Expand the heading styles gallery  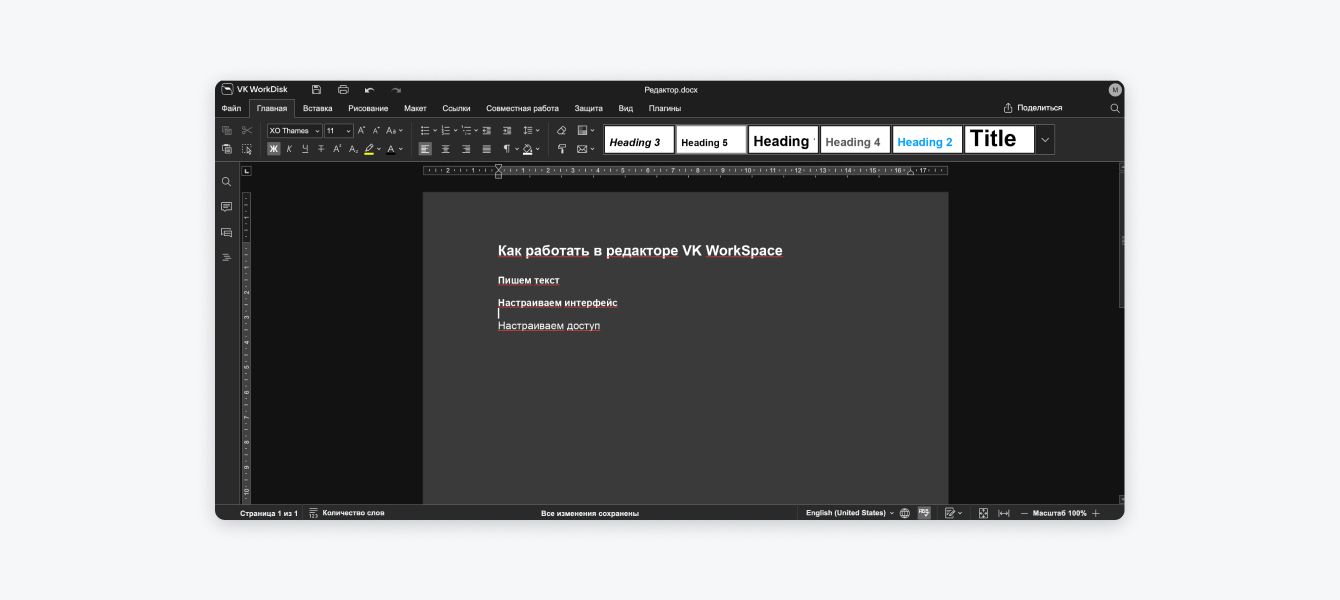(x=1045, y=140)
